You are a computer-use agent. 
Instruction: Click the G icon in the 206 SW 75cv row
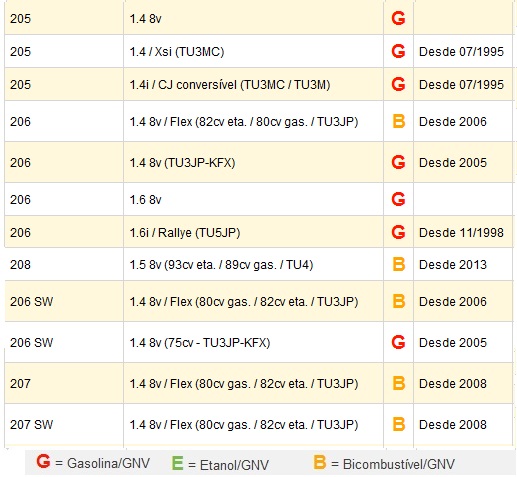(x=398, y=342)
